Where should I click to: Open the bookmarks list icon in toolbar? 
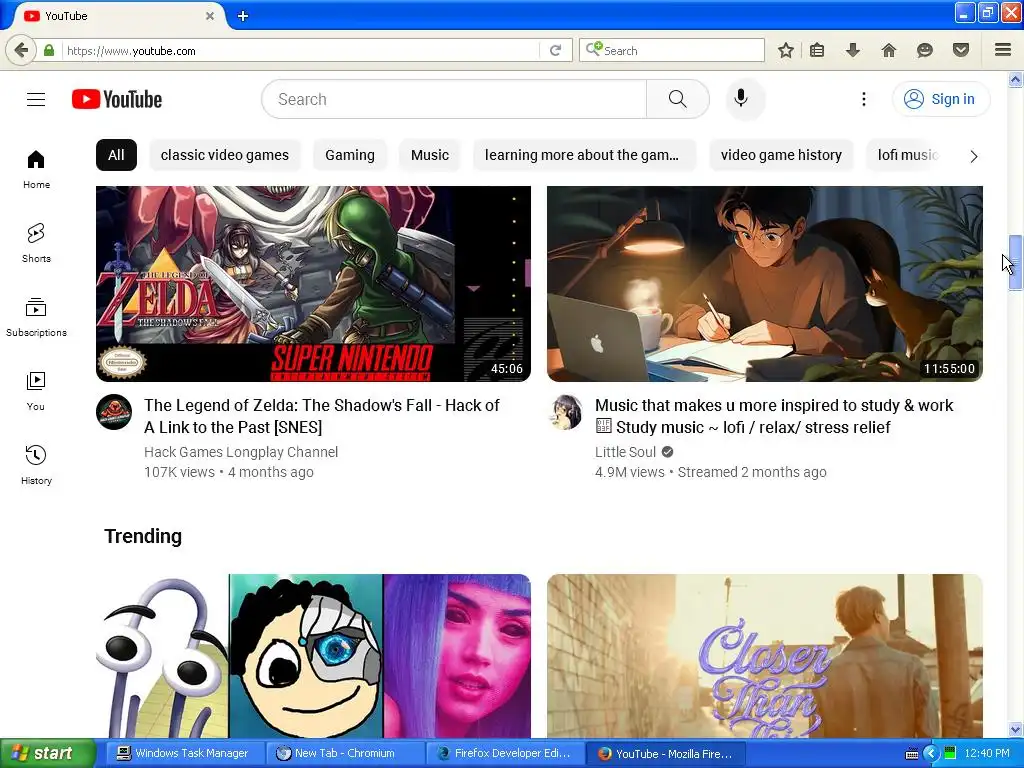(x=817, y=50)
